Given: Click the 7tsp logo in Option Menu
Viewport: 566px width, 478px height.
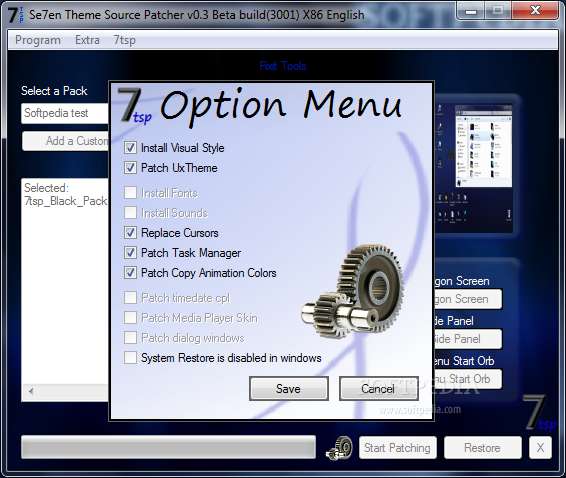Looking at the screenshot, I should tap(134, 106).
